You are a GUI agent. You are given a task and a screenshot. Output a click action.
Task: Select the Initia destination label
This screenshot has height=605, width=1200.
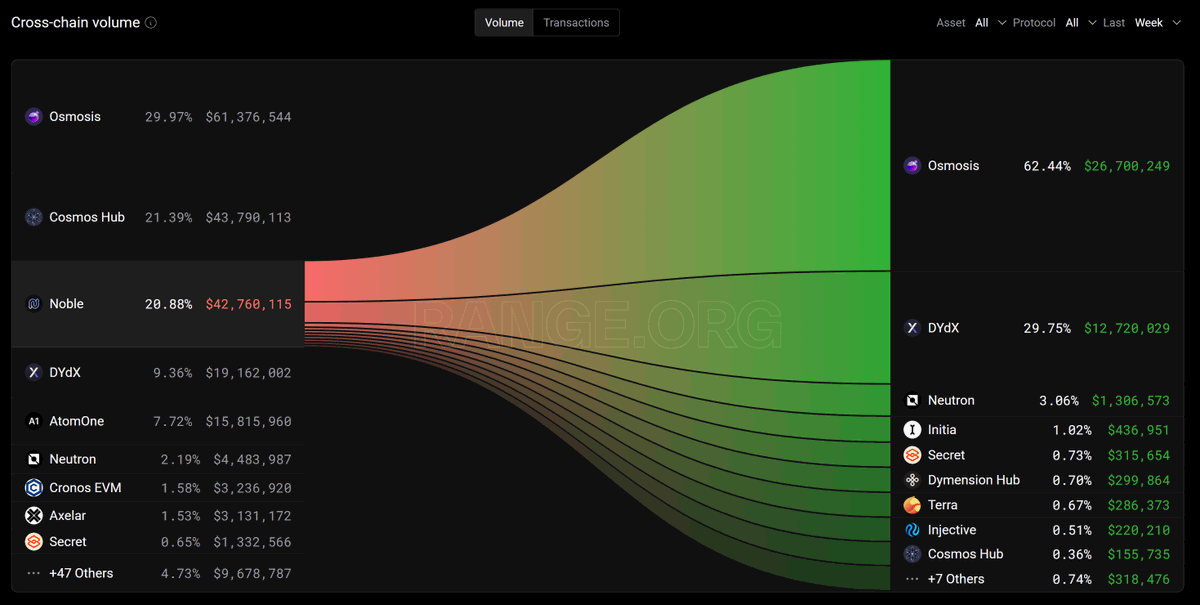pyautogui.click(x=942, y=430)
